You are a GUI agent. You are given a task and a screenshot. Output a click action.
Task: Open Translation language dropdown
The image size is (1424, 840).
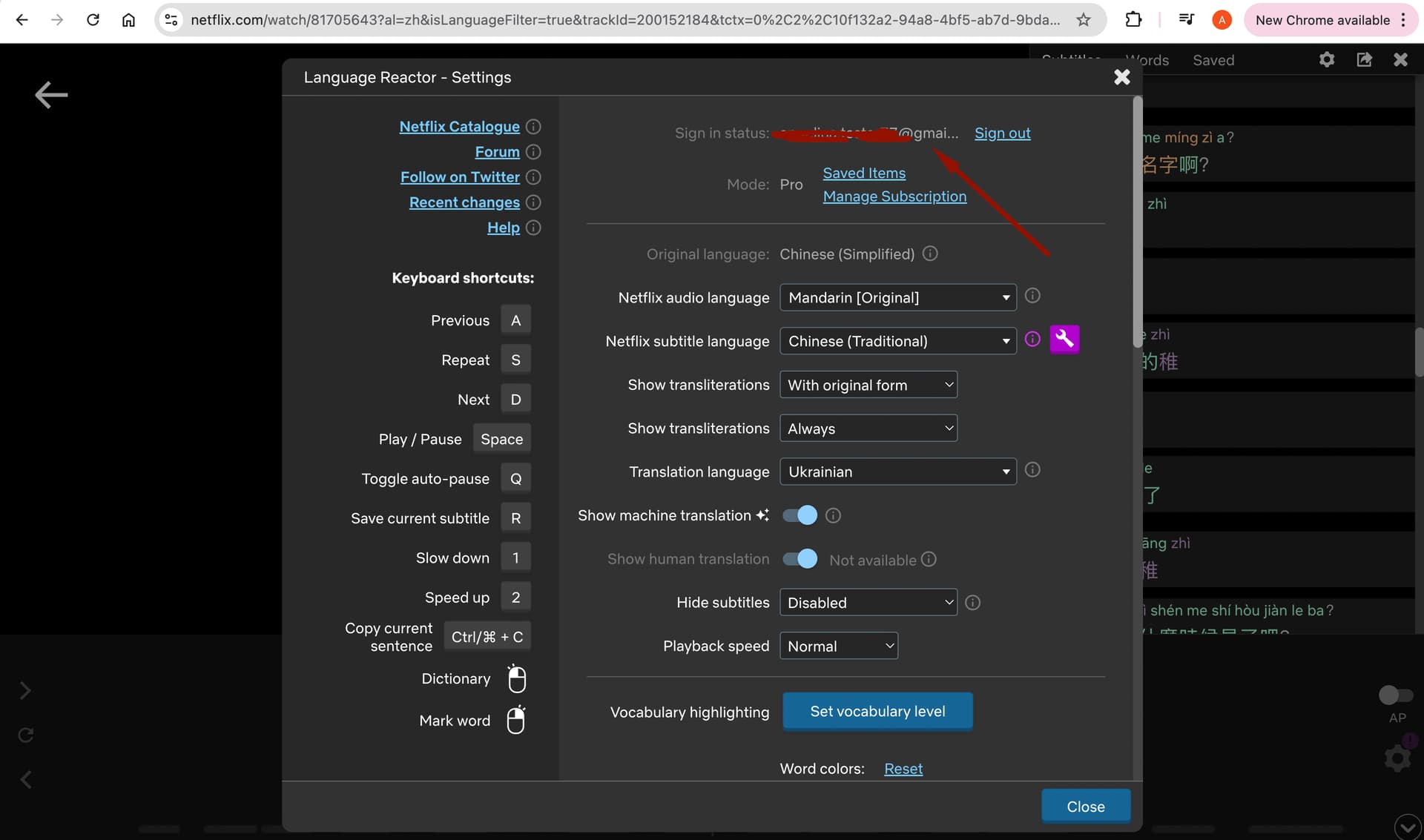click(897, 472)
